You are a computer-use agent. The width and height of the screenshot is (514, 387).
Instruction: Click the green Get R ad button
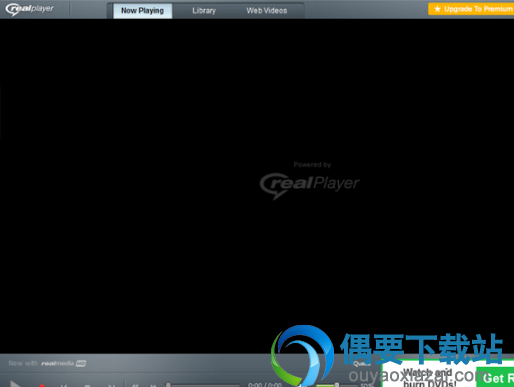coord(496,378)
